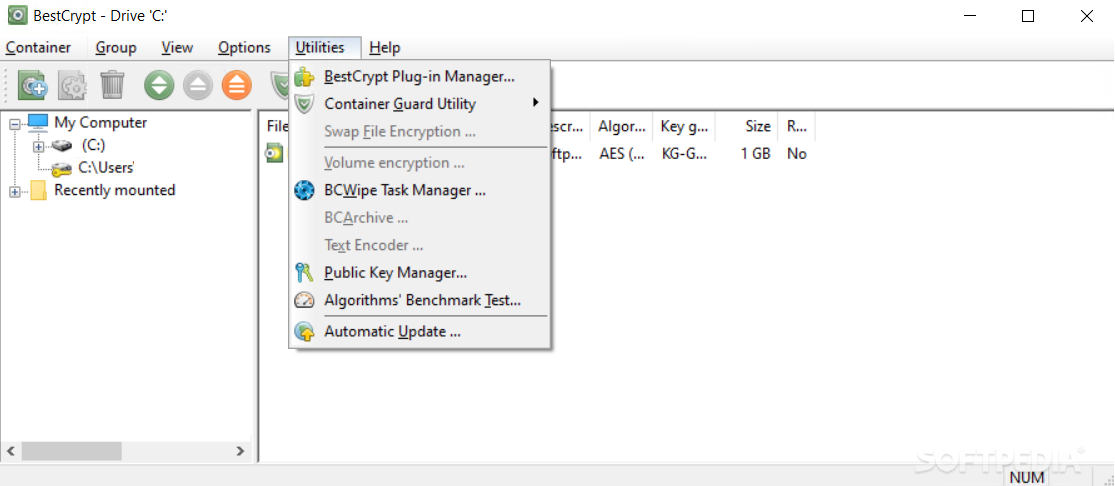Click the Recently mounted folder icon
The height and width of the screenshot is (486, 1115).
[38, 190]
